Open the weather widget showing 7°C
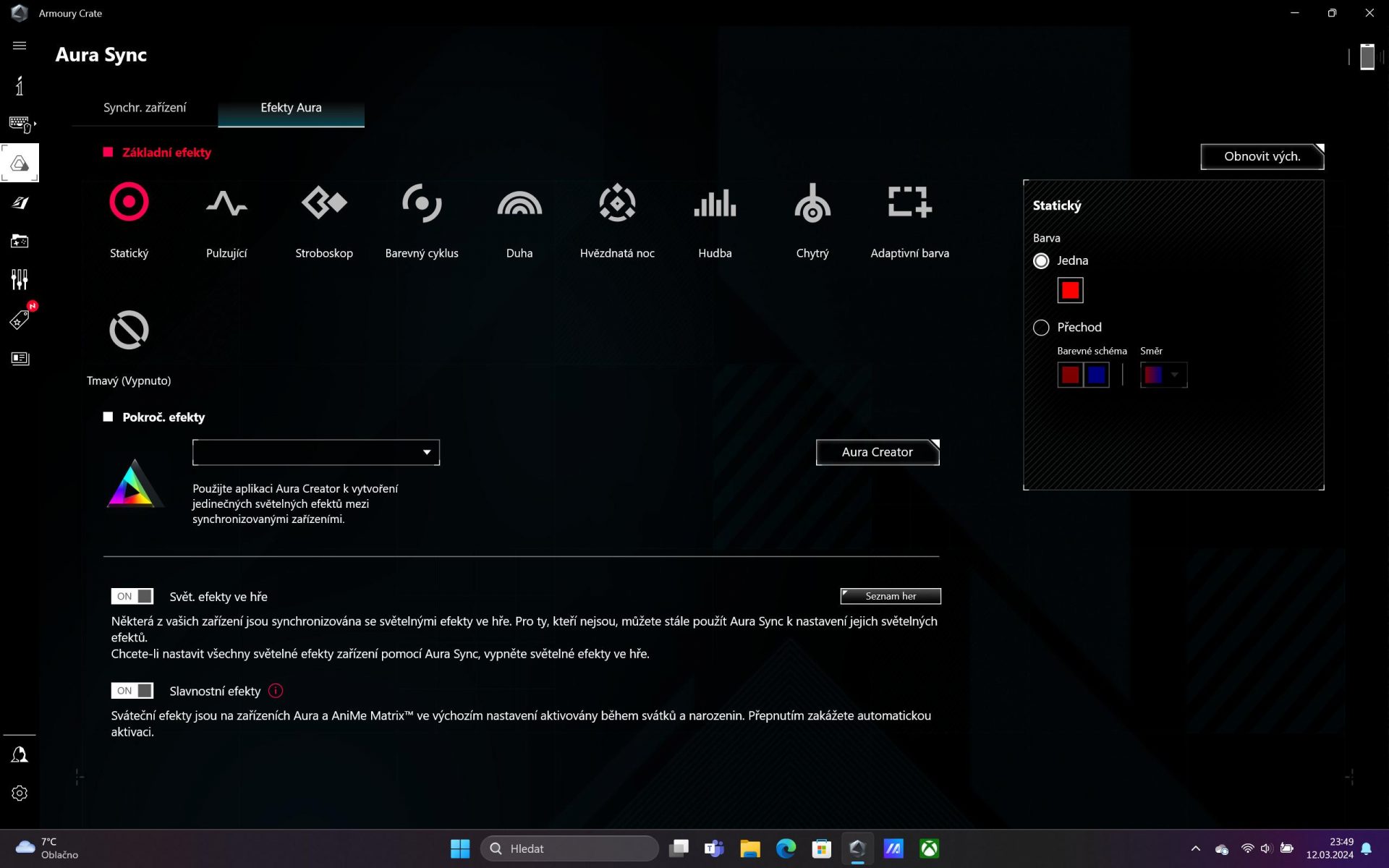Image resolution: width=1389 pixels, height=868 pixels. (x=48, y=848)
